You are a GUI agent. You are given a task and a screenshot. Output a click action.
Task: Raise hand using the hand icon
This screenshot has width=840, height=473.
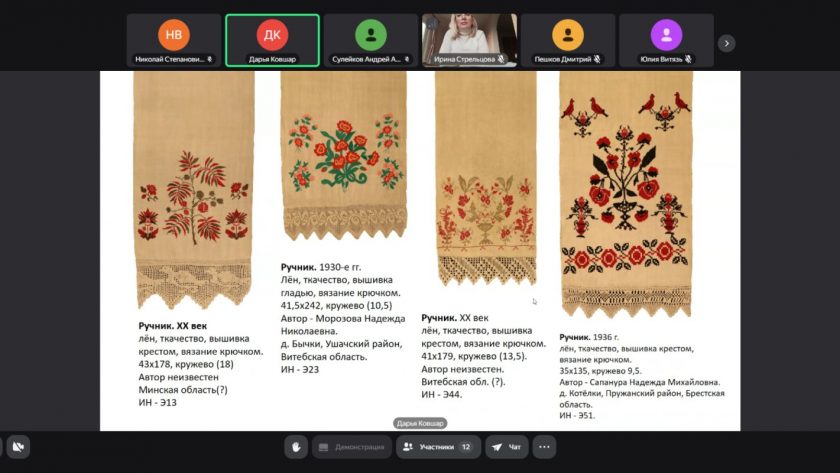297,447
